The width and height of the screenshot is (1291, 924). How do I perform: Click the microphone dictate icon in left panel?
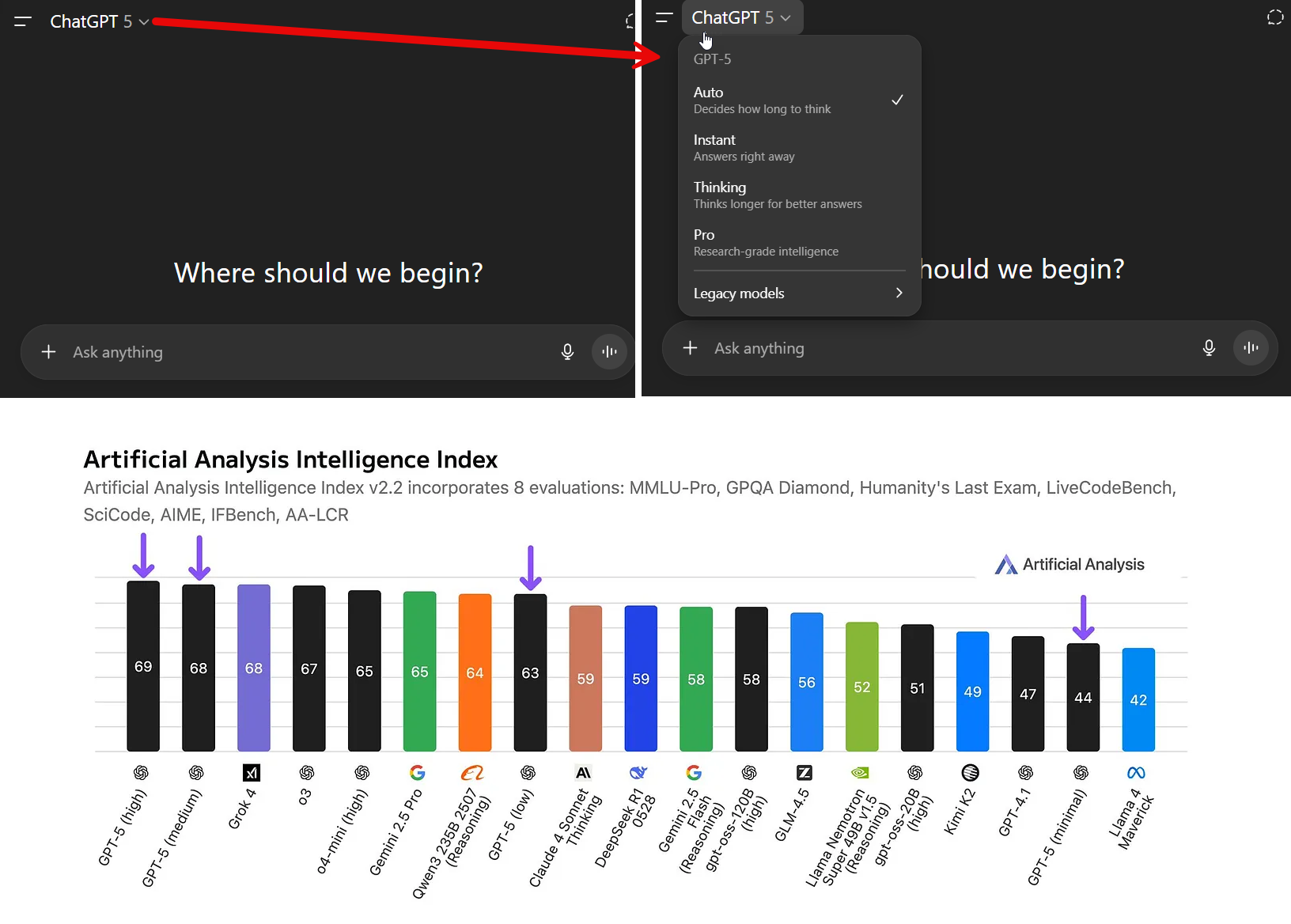pyautogui.click(x=567, y=352)
